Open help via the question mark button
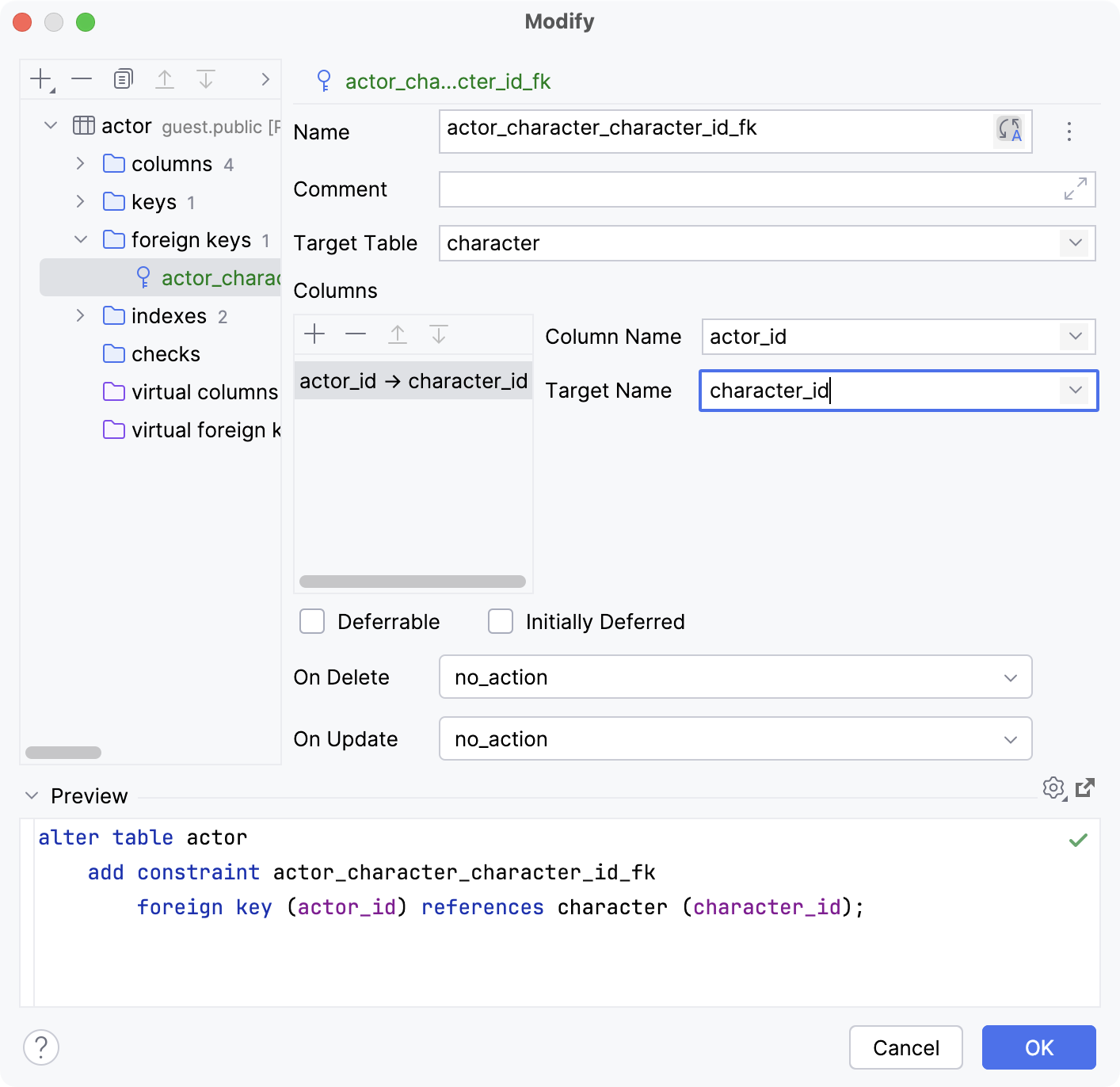Screen dimensions: 1120x1087 41,1047
